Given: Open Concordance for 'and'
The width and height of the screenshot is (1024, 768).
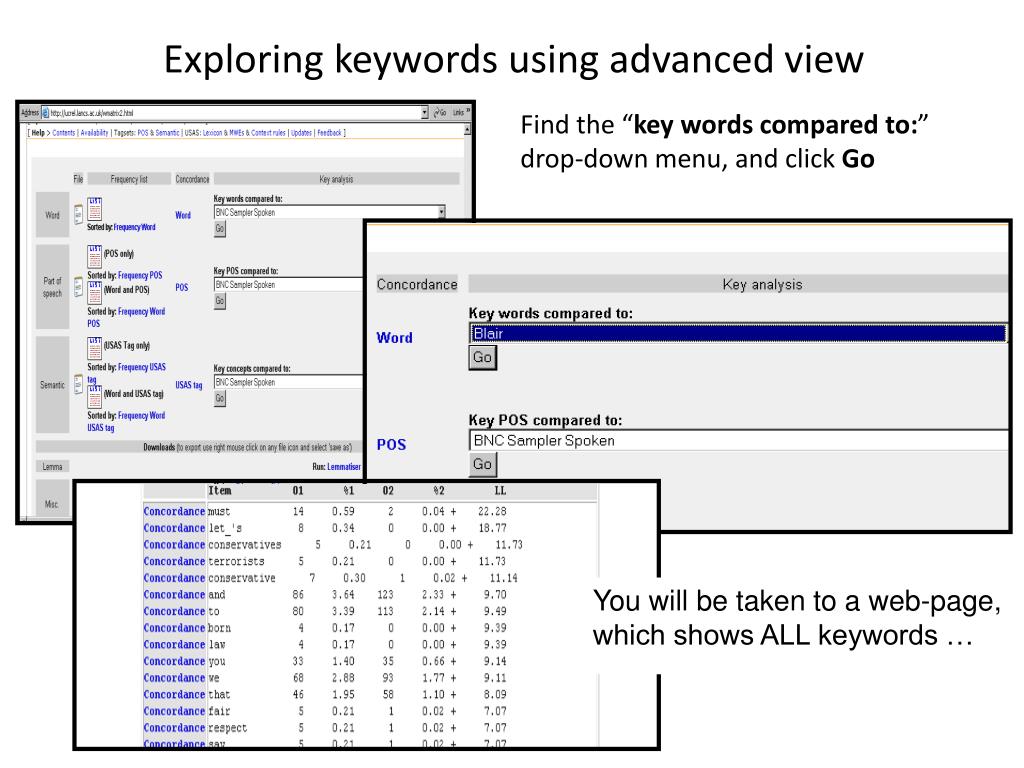Looking at the screenshot, I should tap(174, 594).
